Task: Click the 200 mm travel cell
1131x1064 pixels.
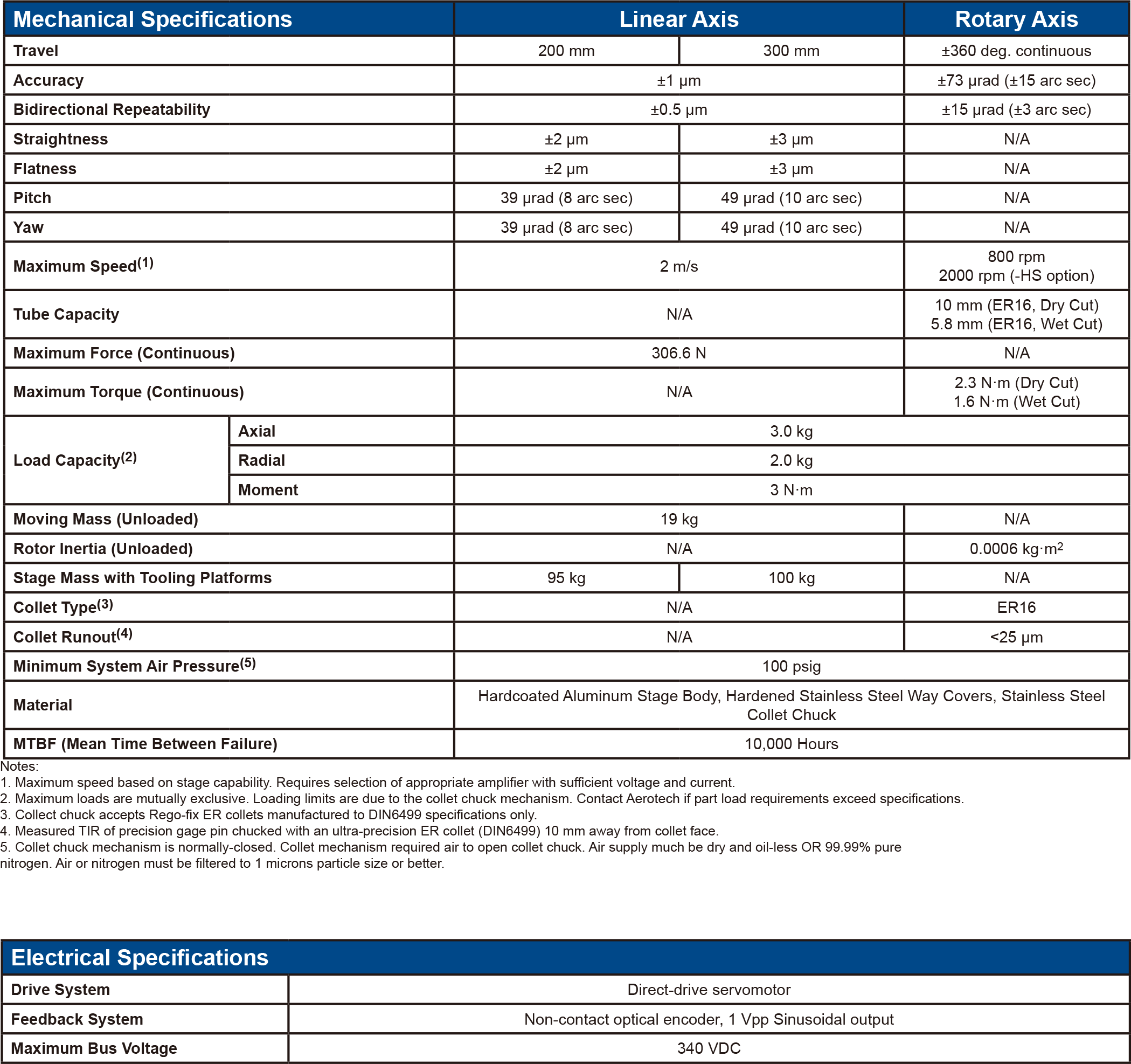Action: (566, 51)
